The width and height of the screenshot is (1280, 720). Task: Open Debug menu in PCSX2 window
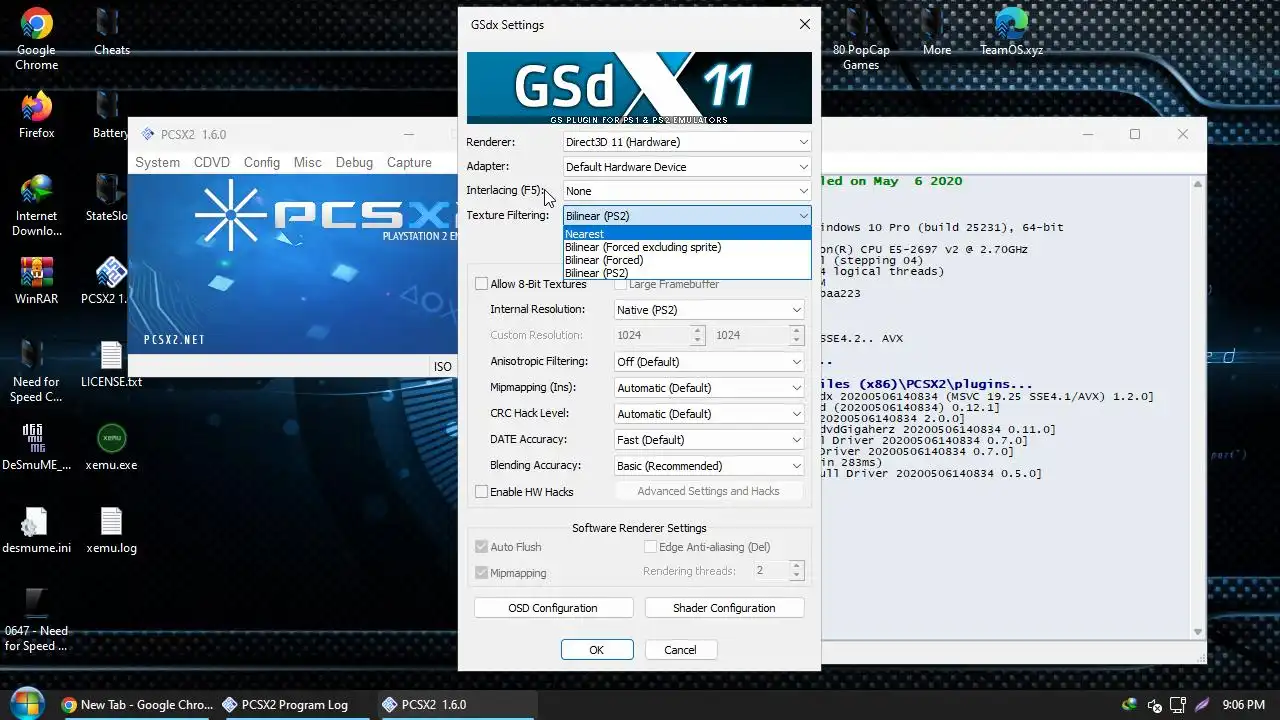pyautogui.click(x=354, y=162)
